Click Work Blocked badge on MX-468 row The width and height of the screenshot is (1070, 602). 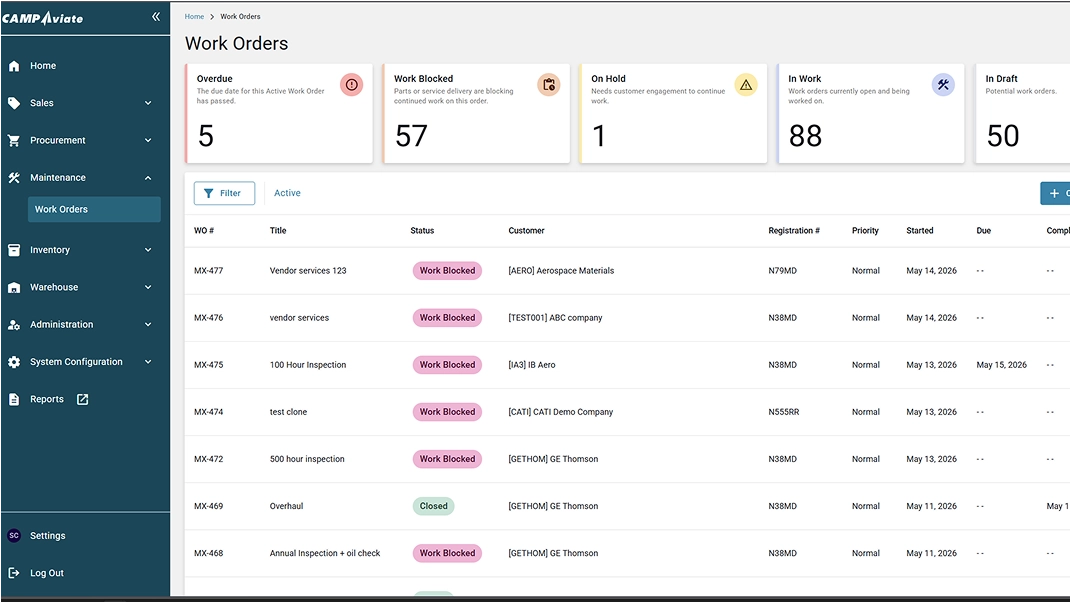pyautogui.click(x=447, y=554)
